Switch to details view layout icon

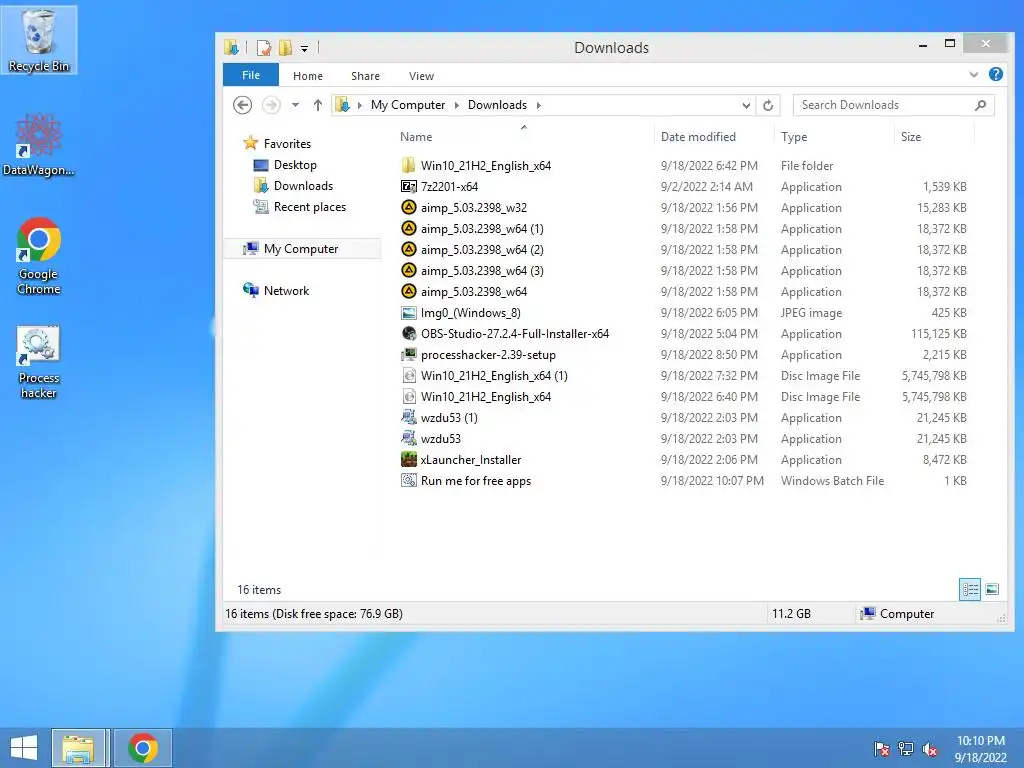(970, 589)
